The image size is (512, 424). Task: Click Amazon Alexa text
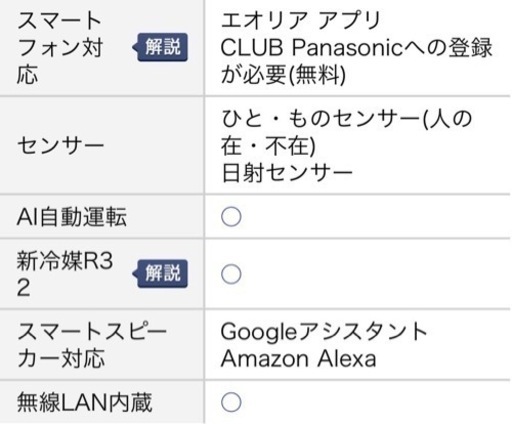[x=299, y=359]
